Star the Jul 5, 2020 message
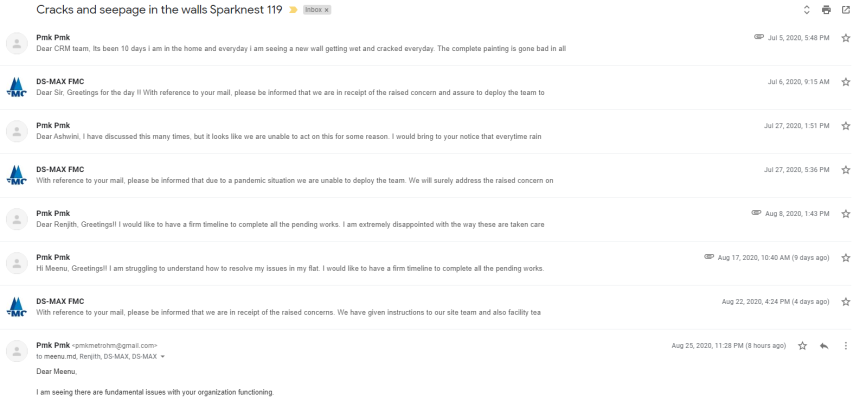The width and height of the screenshot is (860, 400). 846,38
